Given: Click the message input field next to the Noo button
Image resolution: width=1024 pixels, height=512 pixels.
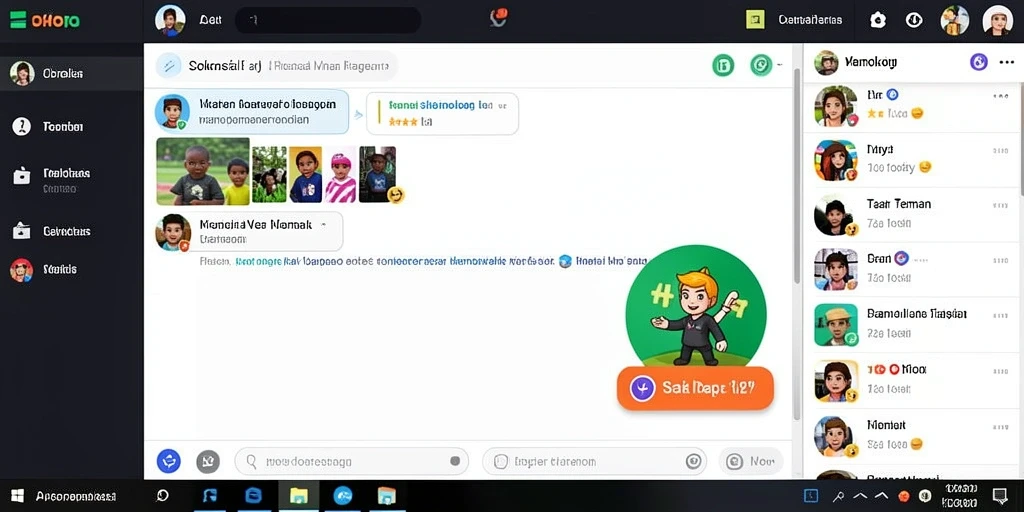Looking at the screenshot, I should [594, 461].
